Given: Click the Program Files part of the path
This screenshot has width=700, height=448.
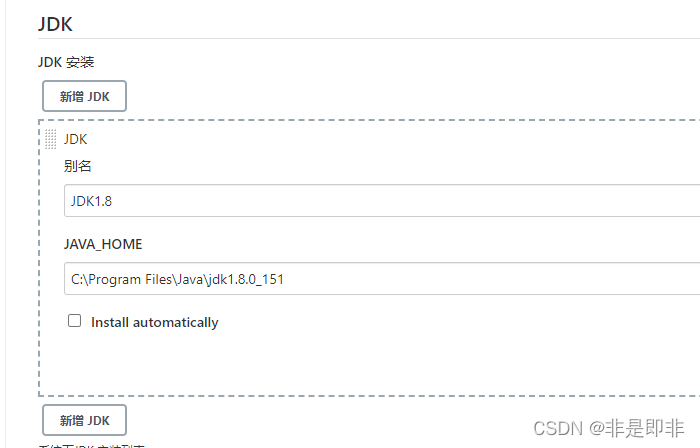Looking at the screenshot, I should (x=124, y=280).
